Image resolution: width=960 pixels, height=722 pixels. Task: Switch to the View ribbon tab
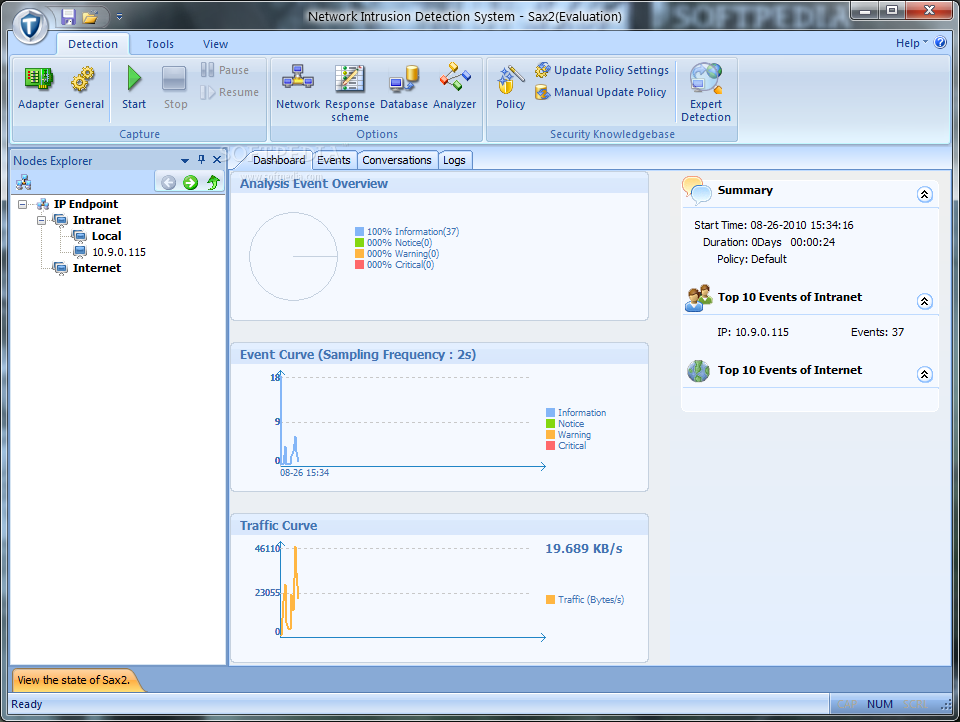click(216, 44)
